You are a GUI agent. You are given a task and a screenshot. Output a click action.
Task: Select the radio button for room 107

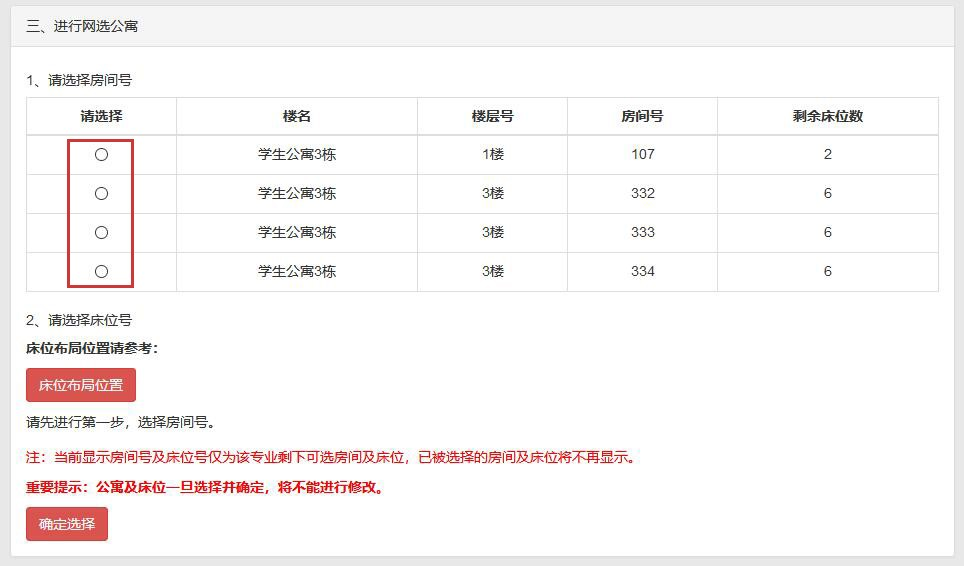click(101, 155)
